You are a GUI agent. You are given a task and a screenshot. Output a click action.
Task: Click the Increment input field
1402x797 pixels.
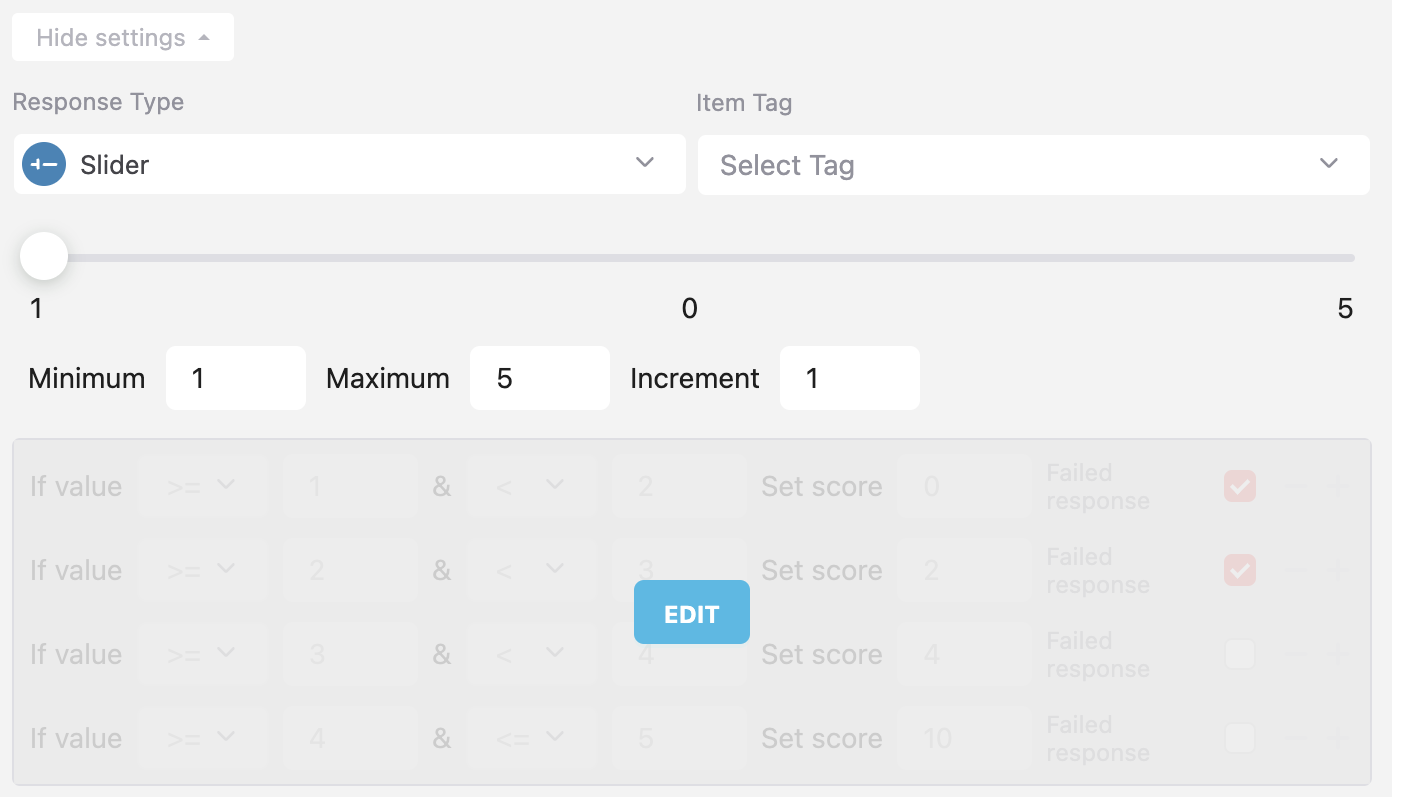[x=849, y=378]
